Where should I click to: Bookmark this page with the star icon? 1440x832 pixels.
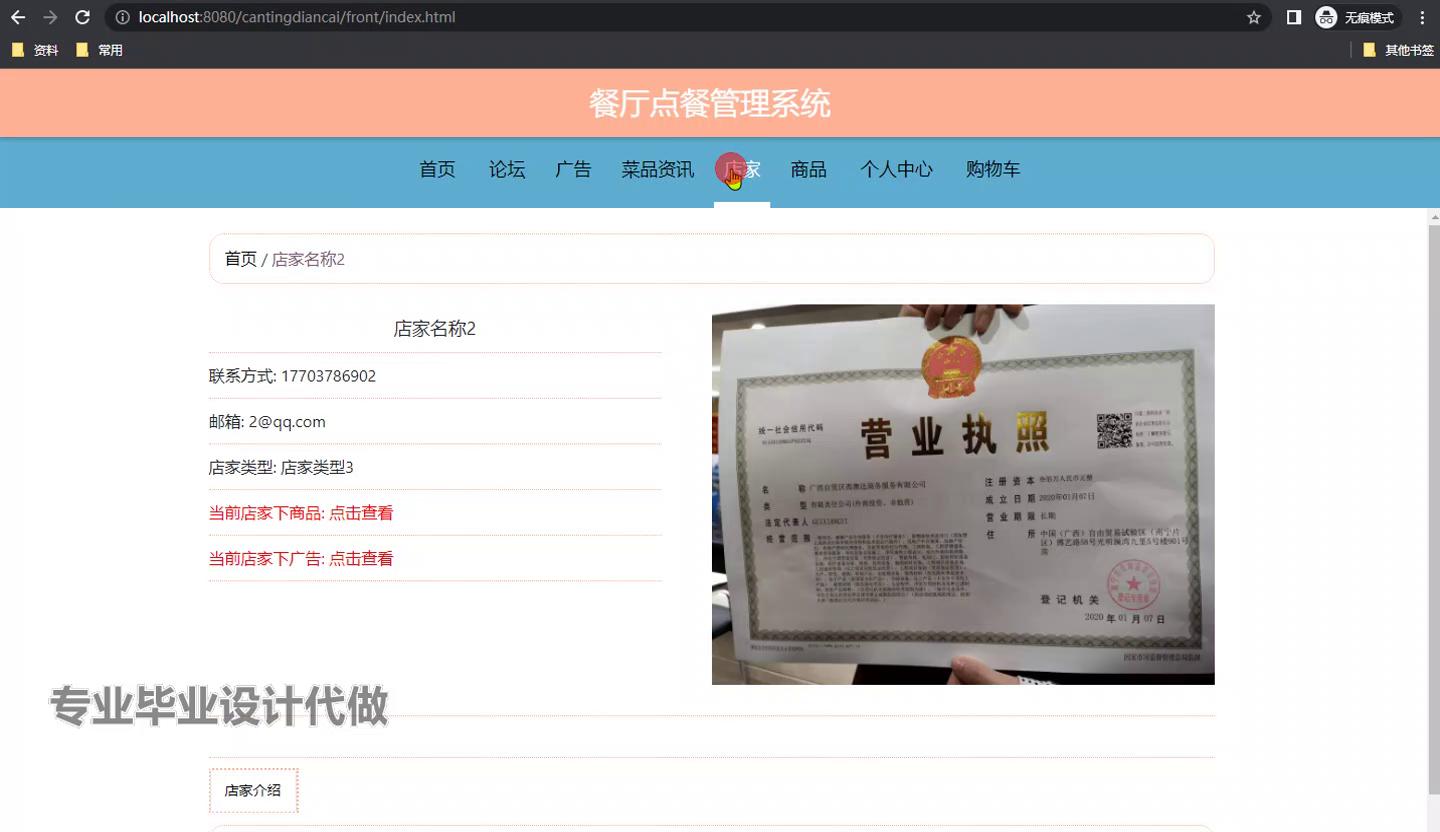point(1253,17)
